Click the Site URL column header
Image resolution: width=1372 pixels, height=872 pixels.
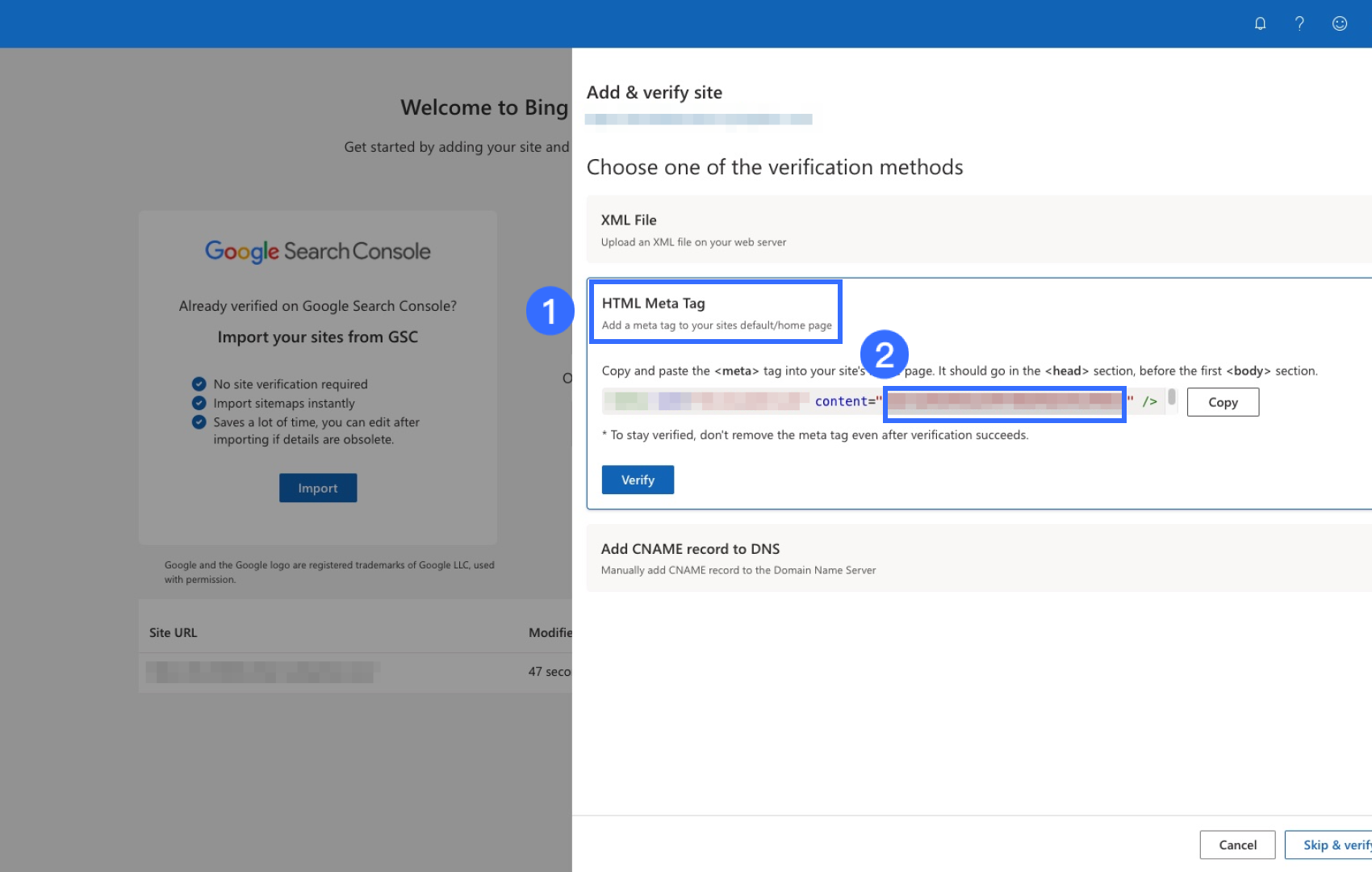(x=174, y=633)
